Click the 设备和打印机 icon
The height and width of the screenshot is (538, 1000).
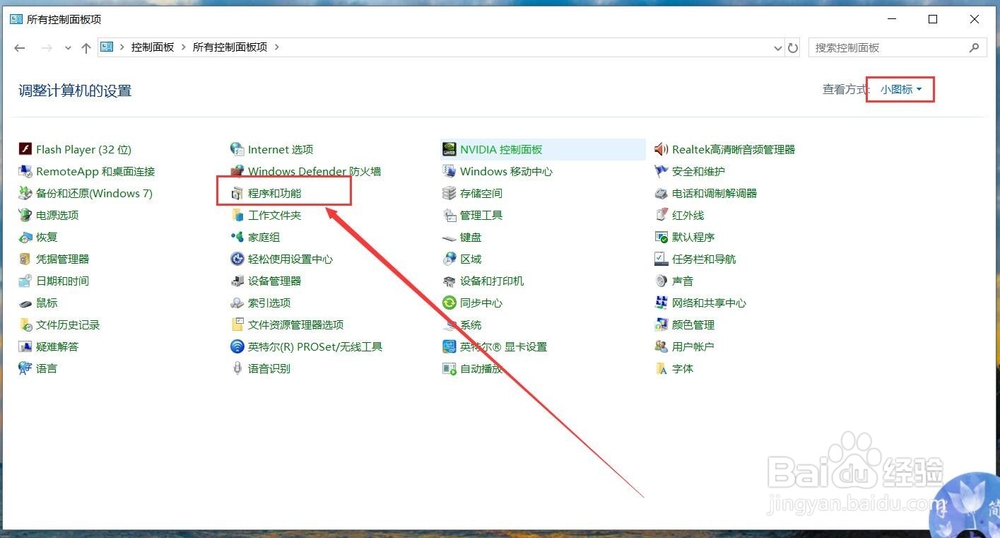coord(449,280)
